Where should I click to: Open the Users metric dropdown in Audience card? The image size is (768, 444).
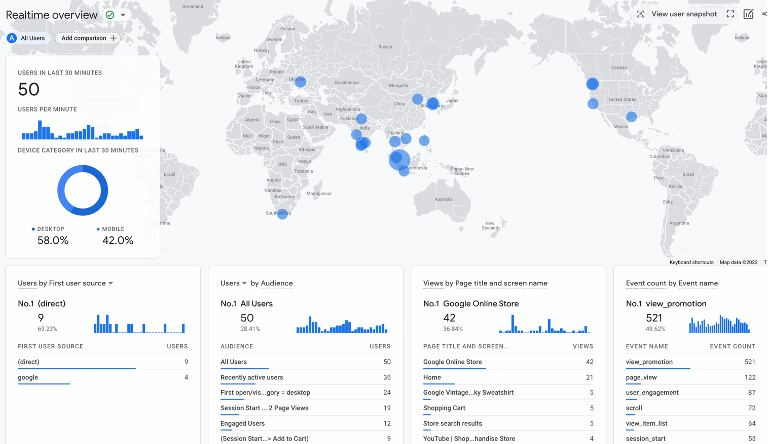click(245, 283)
